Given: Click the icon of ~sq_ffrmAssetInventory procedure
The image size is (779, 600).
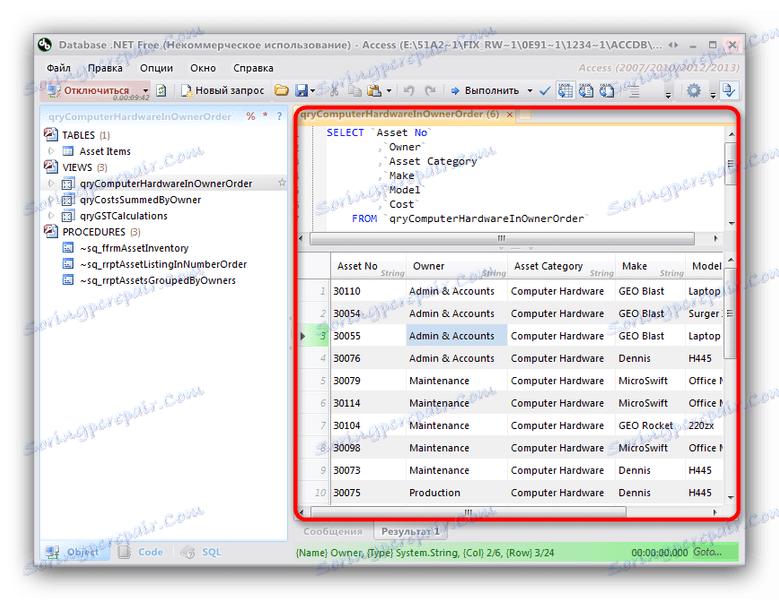Looking at the screenshot, I should [x=68, y=248].
